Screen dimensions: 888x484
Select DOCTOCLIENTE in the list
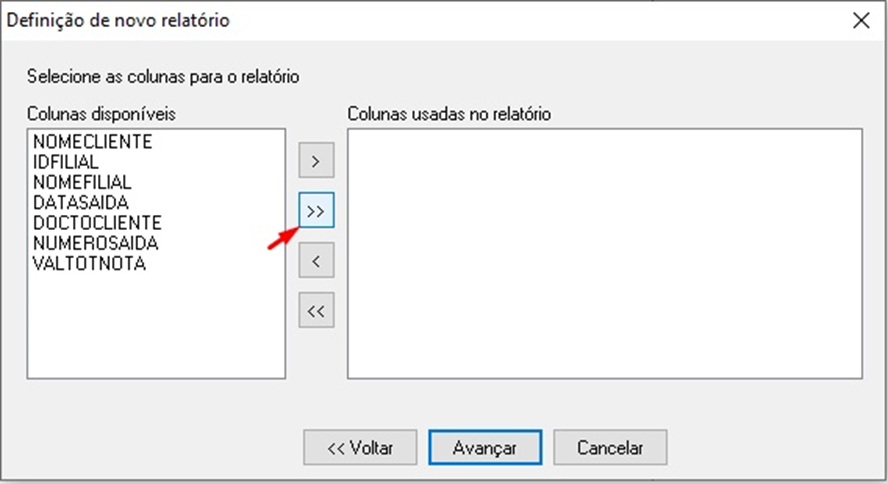click(x=97, y=223)
